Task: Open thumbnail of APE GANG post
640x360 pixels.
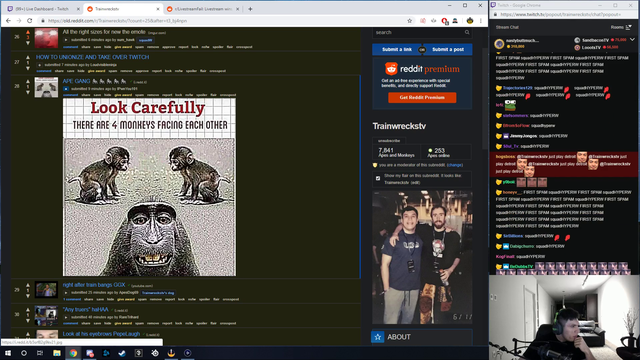Action: pyautogui.click(x=46, y=87)
